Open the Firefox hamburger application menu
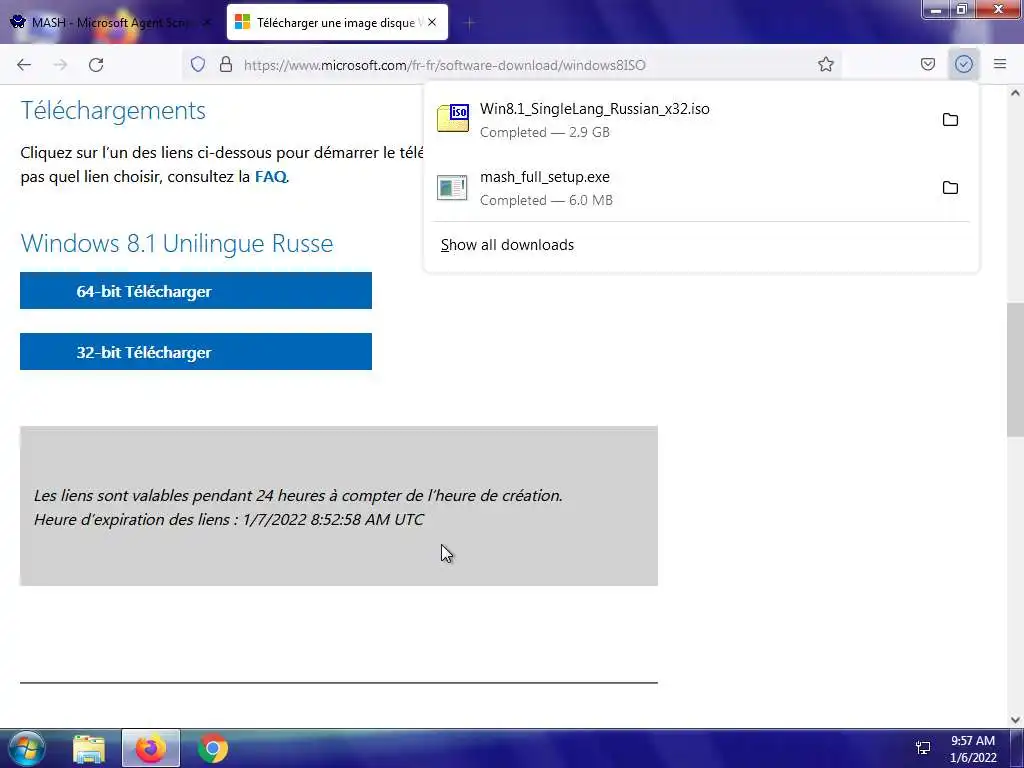The width and height of the screenshot is (1024, 768). [x=1000, y=64]
